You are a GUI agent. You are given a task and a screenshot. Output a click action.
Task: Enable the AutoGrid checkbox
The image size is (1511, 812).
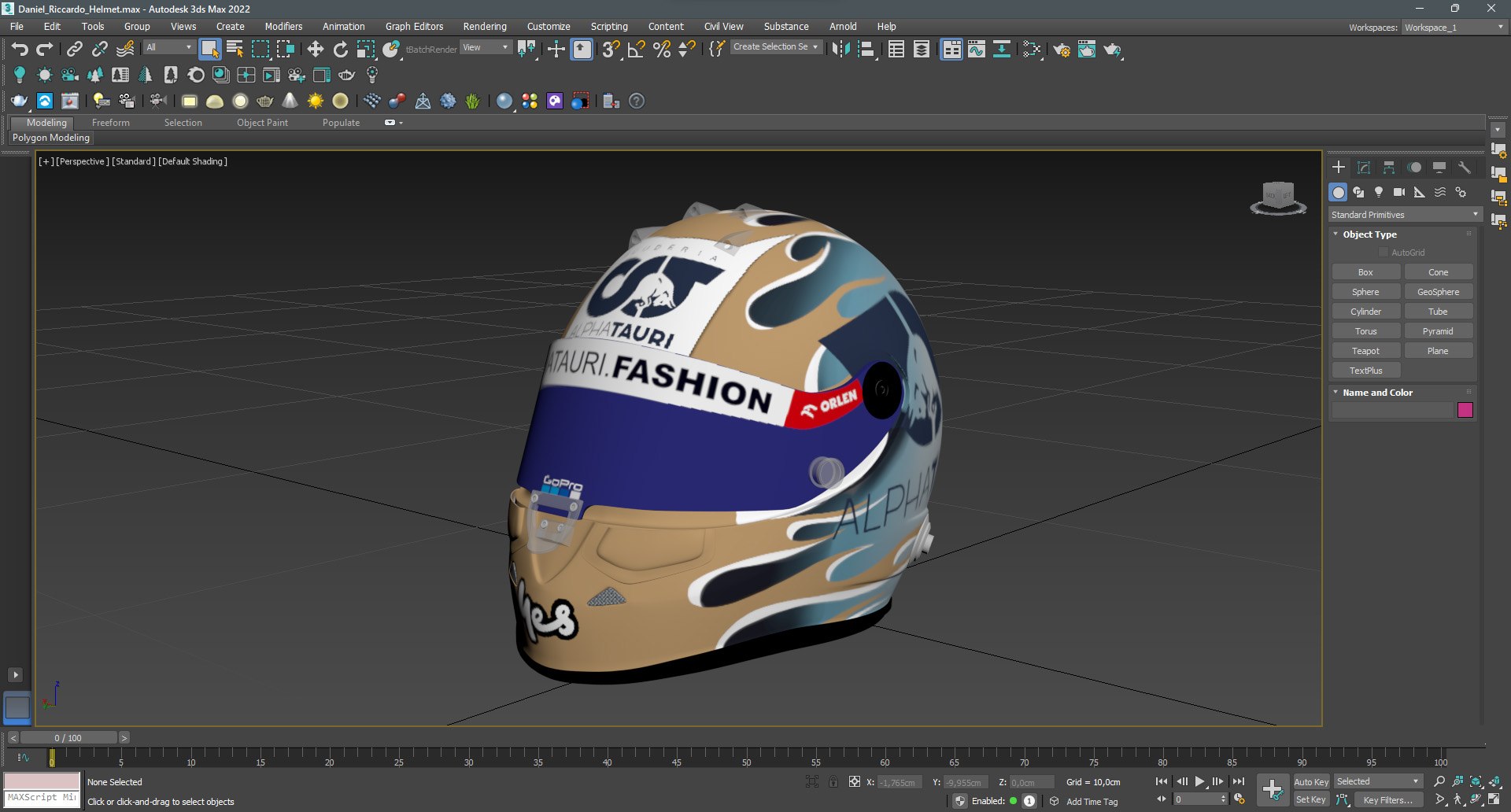coord(1384,253)
